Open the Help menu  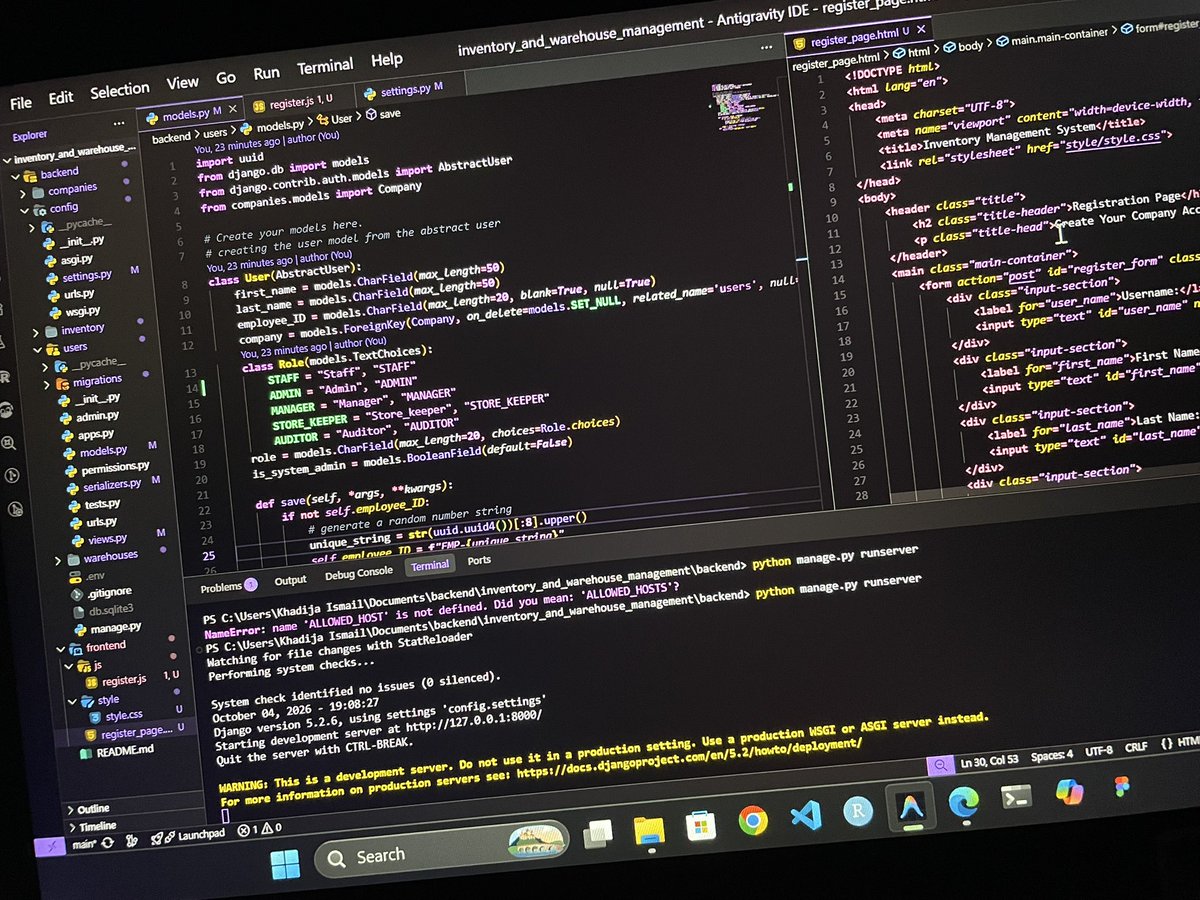(x=386, y=60)
